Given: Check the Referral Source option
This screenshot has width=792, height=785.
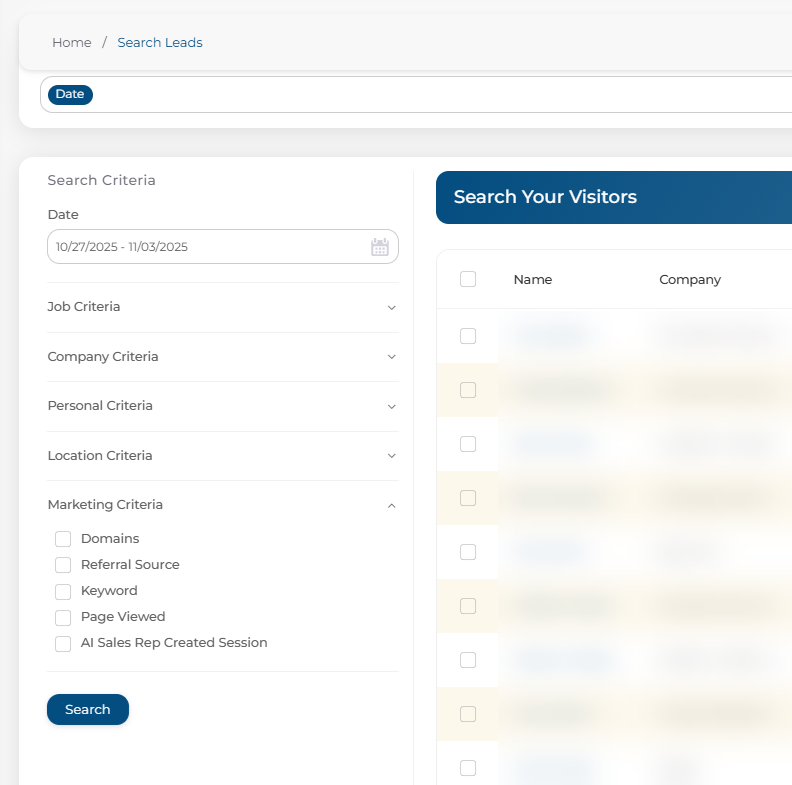Looking at the screenshot, I should click(63, 565).
